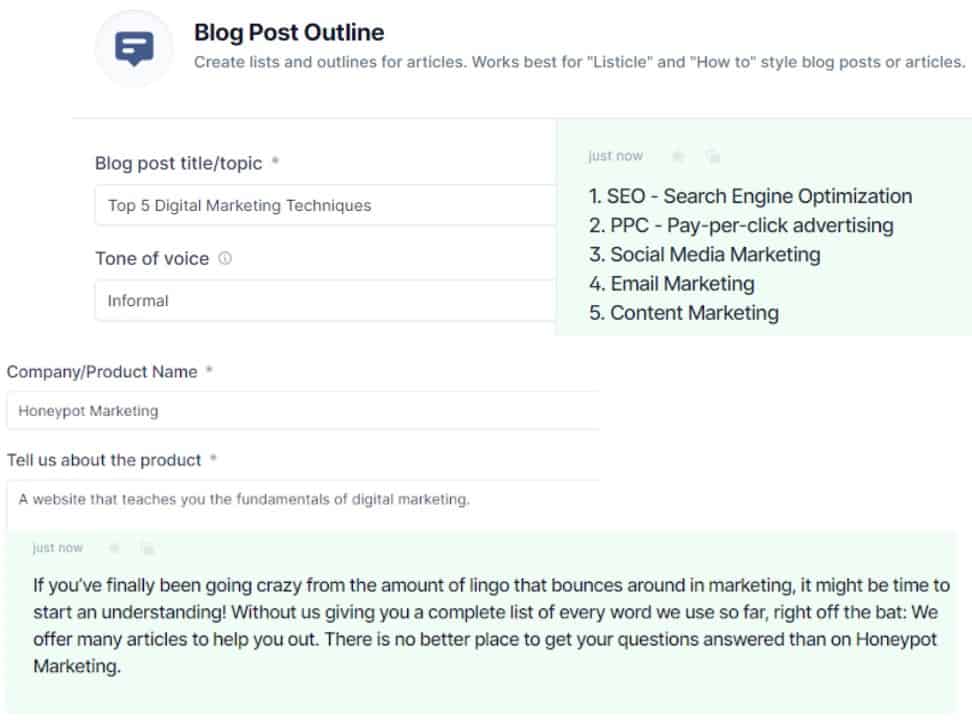
Task: Favorite the digital marketing list output
Action: click(x=678, y=156)
